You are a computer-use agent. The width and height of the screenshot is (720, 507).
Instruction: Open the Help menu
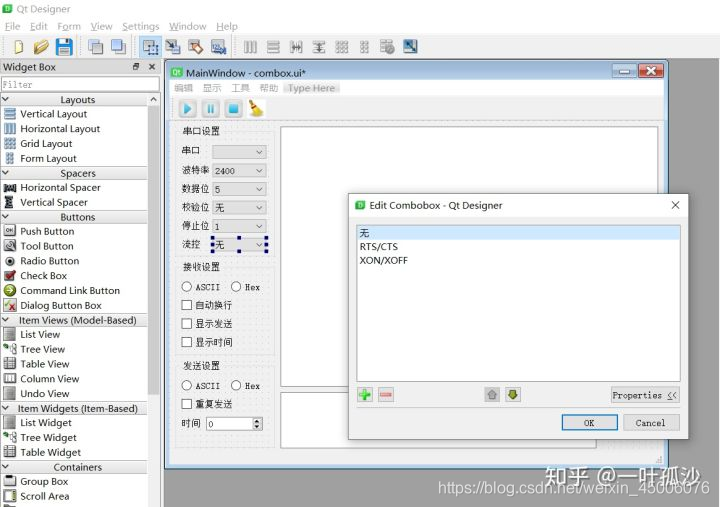[227, 27]
